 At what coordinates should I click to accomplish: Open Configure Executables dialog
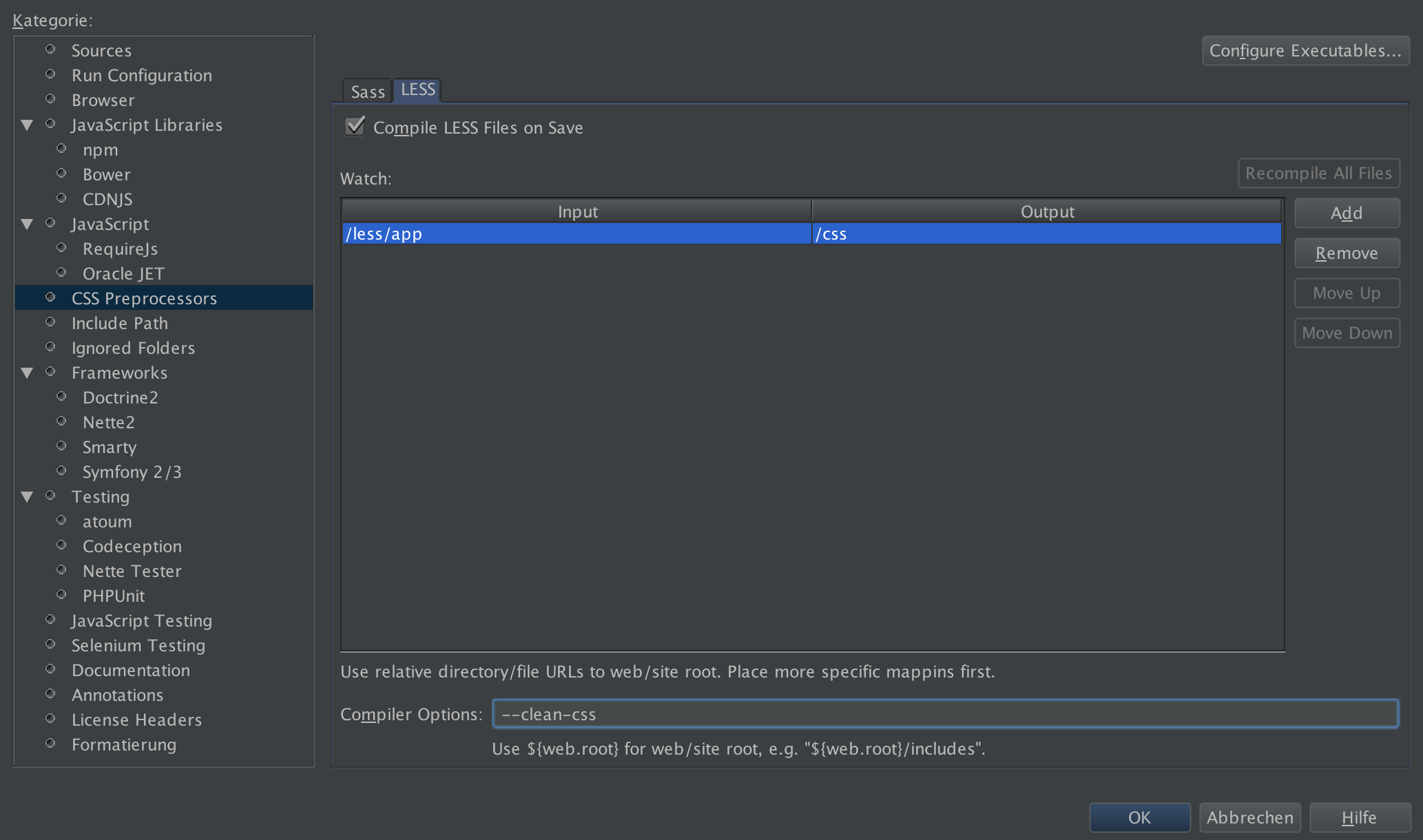pyautogui.click(x=1305, y=51)
